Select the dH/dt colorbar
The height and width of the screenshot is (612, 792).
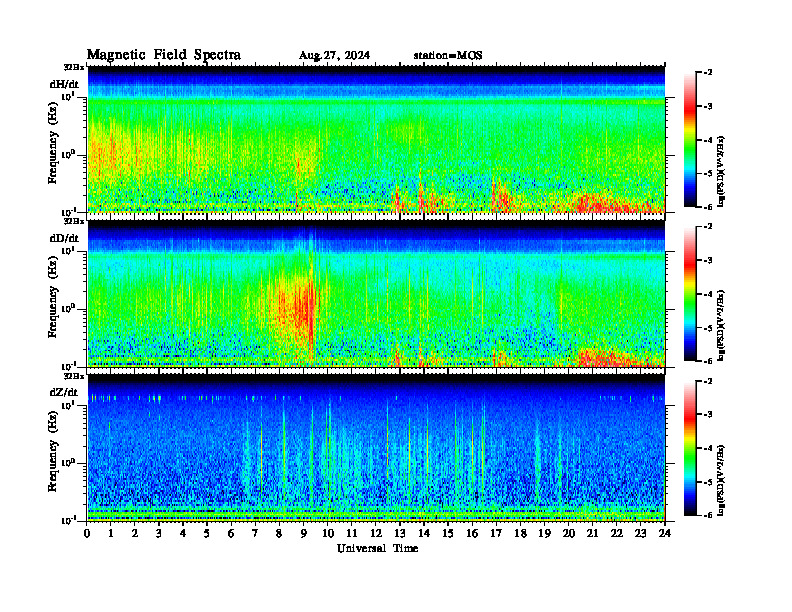point(690,140)
